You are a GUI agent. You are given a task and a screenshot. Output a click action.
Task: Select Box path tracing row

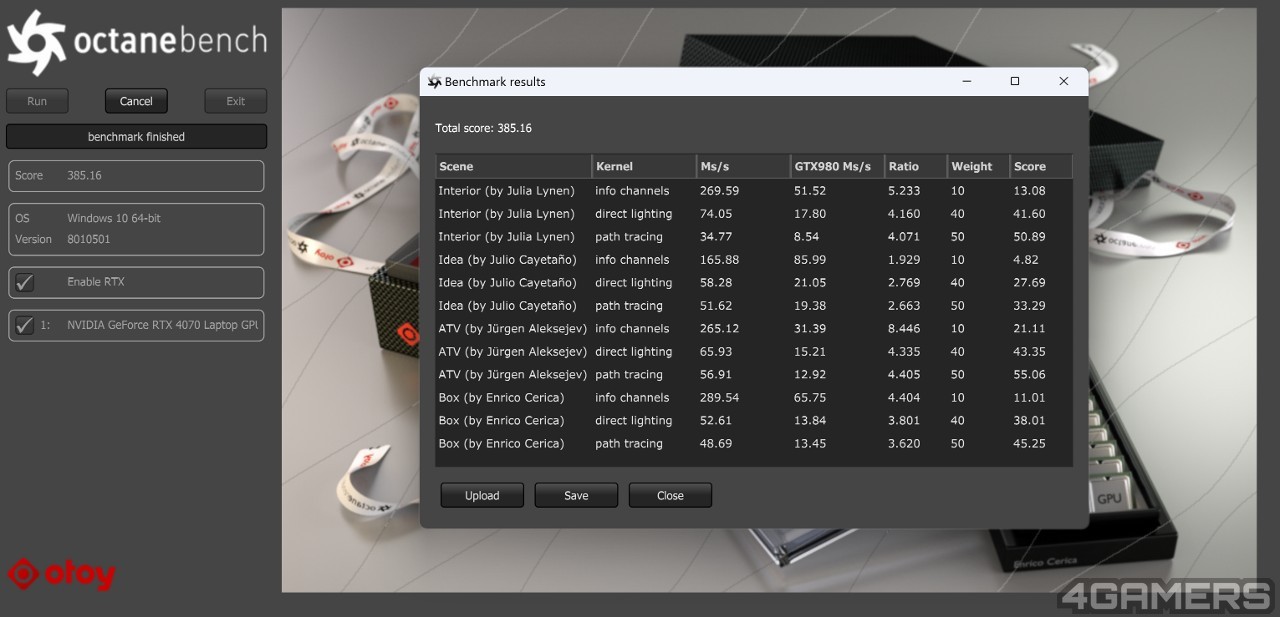click(x=754, y=443)
